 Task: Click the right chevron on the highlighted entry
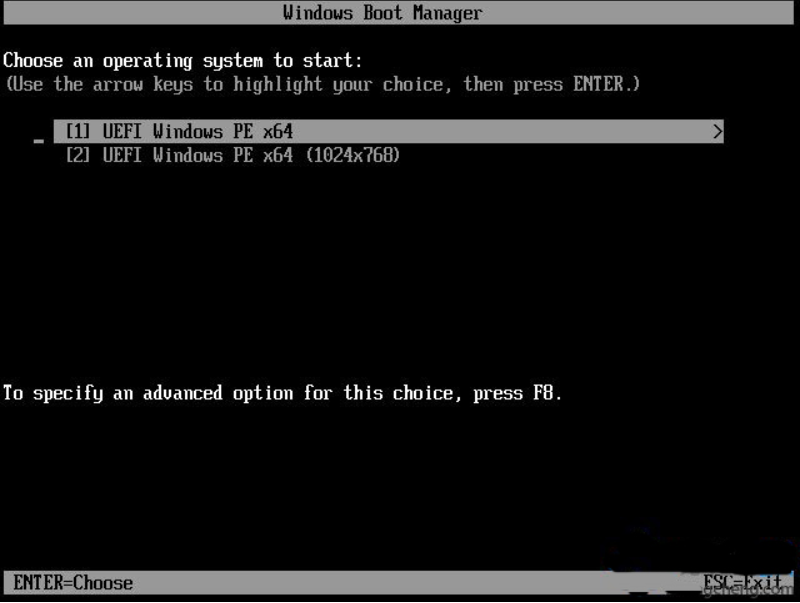pyautogui.click(x=717, y=132)
